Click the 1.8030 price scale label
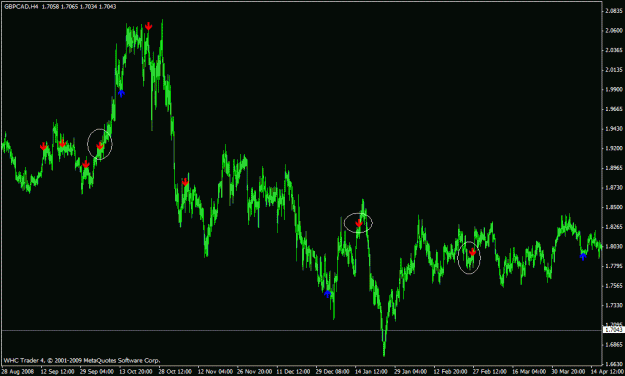 (614, 246)
